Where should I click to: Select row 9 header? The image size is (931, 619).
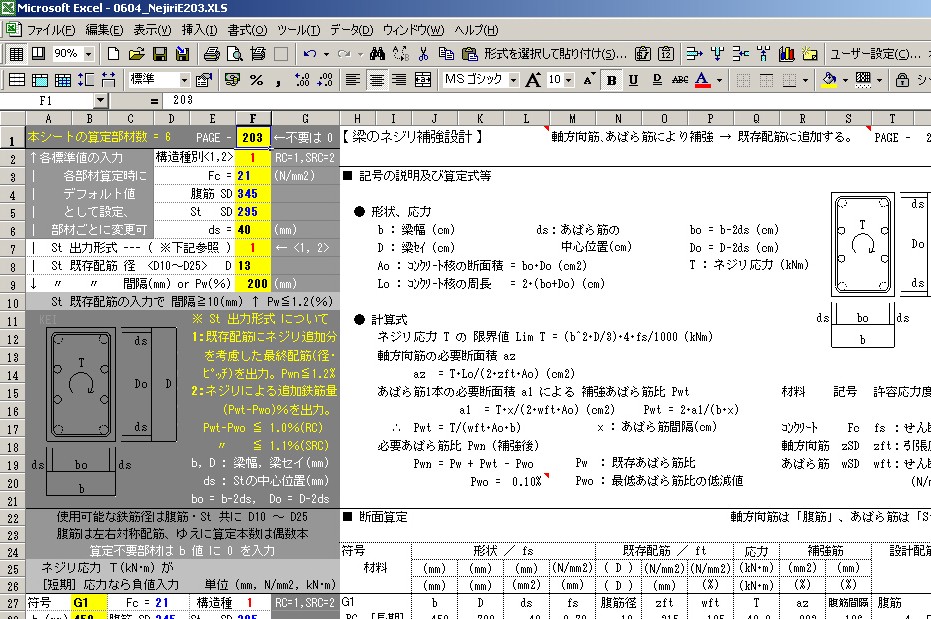[x=12, y=284]
